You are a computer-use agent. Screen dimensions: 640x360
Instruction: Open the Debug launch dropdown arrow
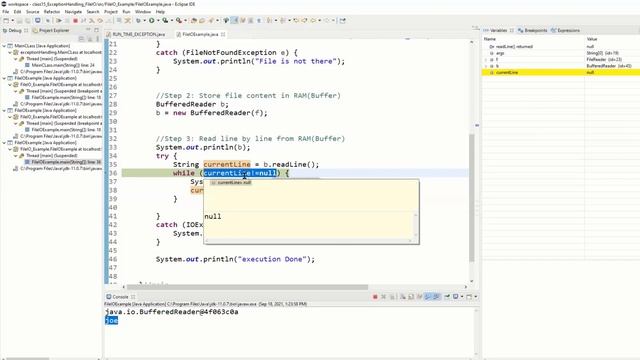pyautogui.click(x=144, y=20)
